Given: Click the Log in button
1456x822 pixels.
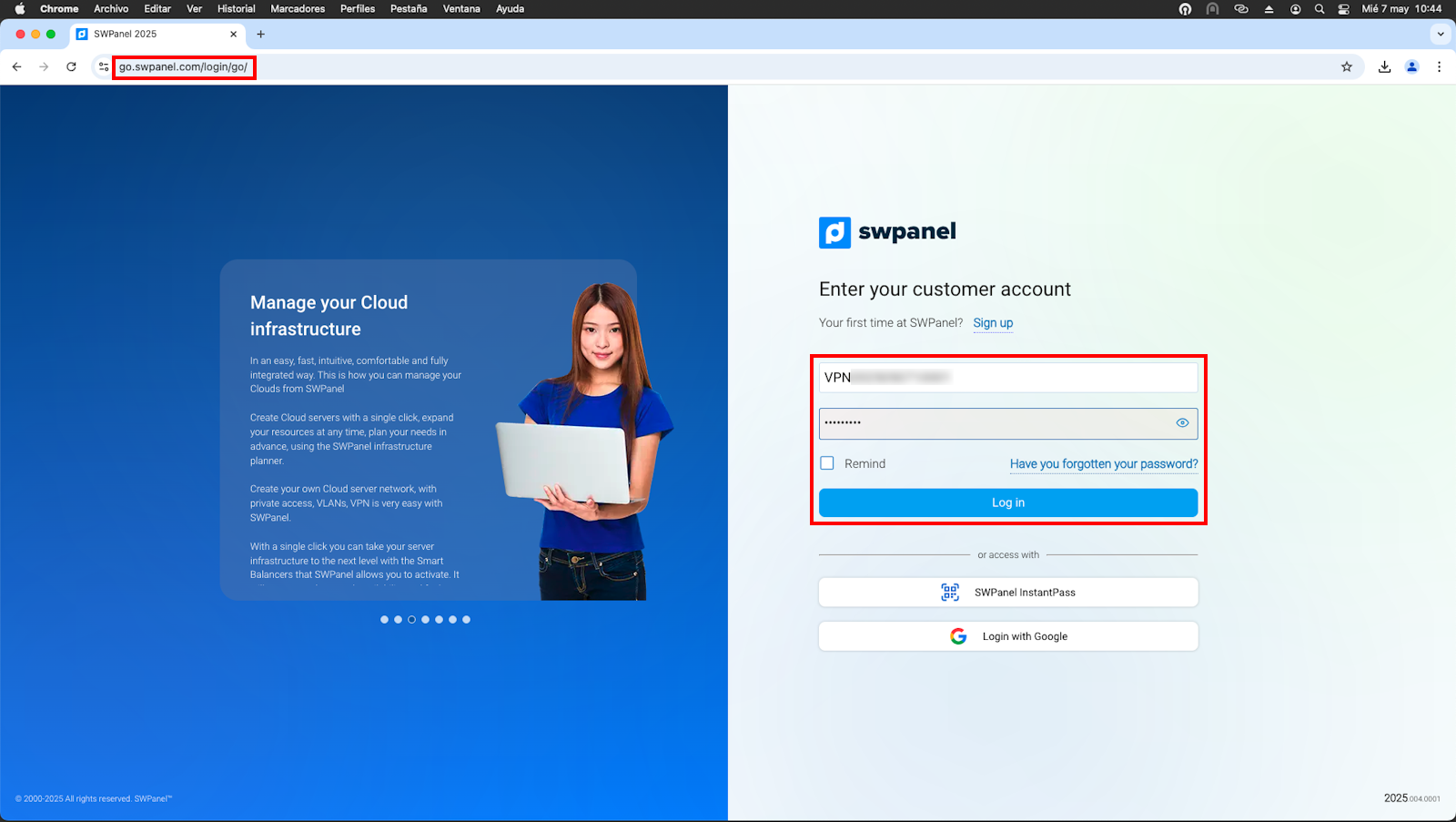Looking at the screenshot, I should pyautogui.click(x=1008, y=502).
